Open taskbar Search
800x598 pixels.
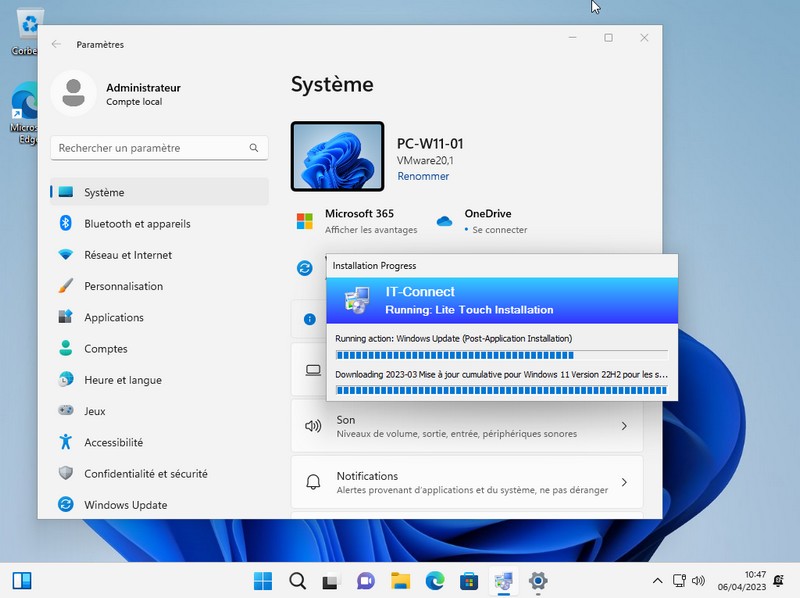(297, 581)
